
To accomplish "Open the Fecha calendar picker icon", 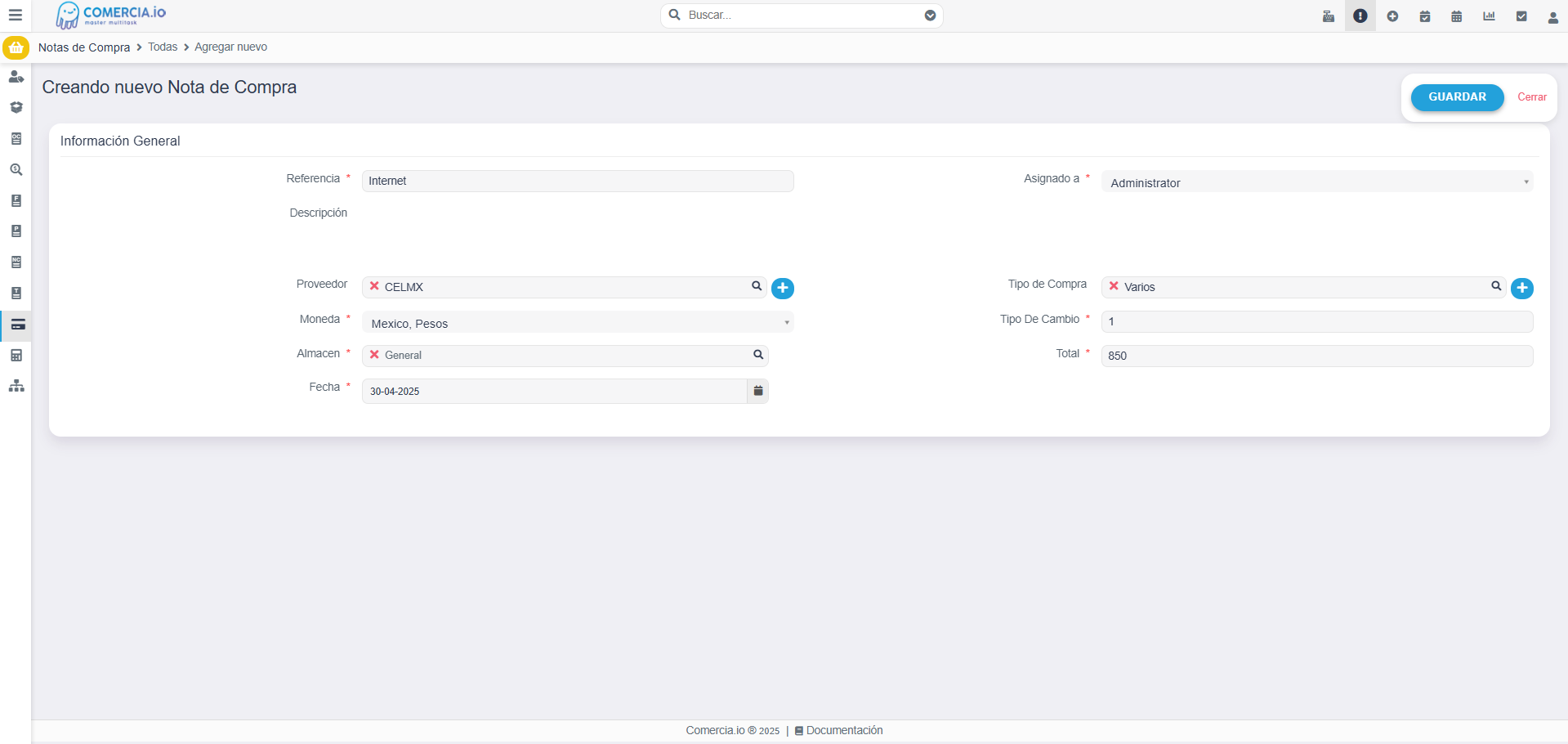I will coord(758,391).
